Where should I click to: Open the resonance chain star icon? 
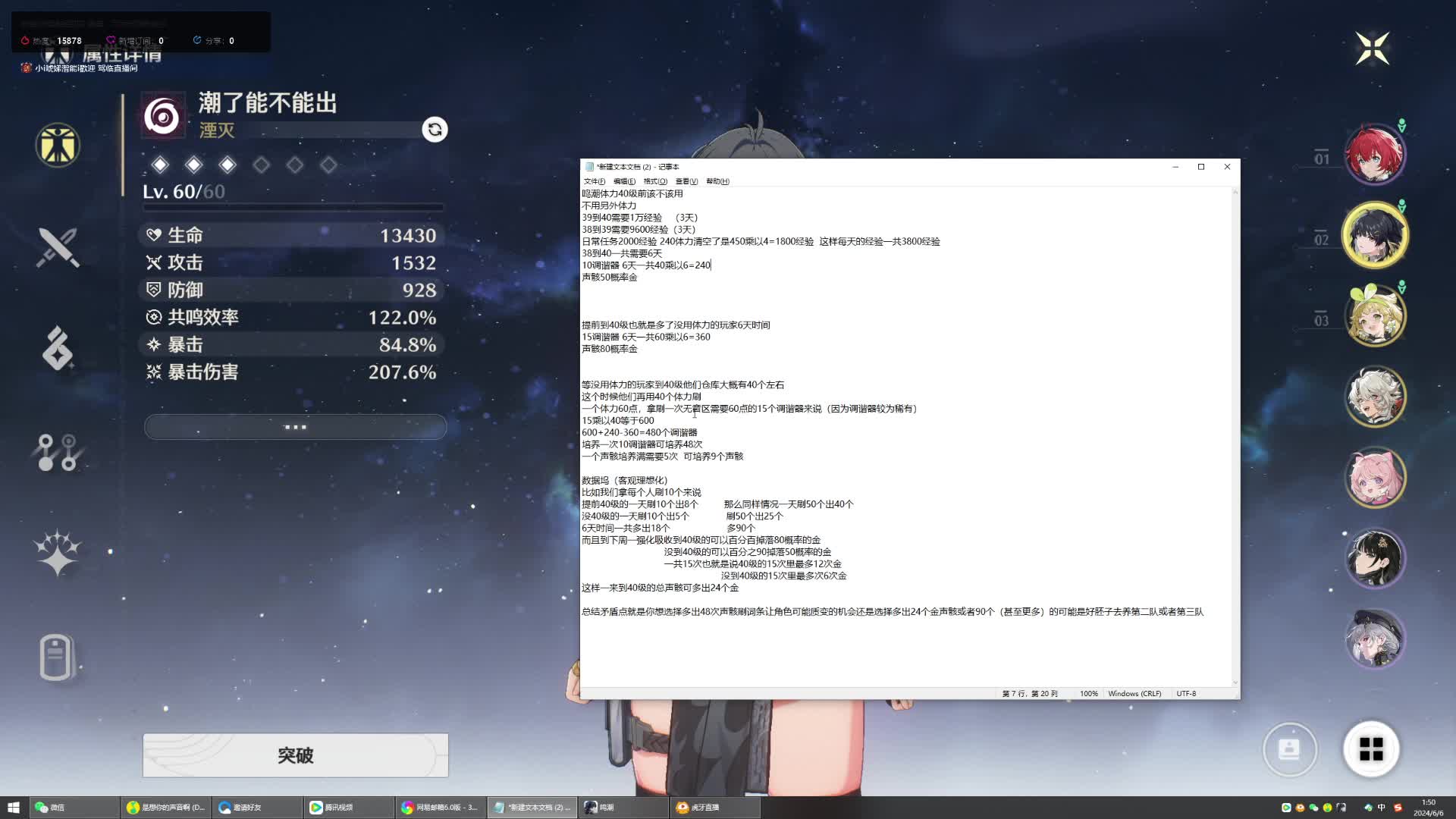(58, 553)
